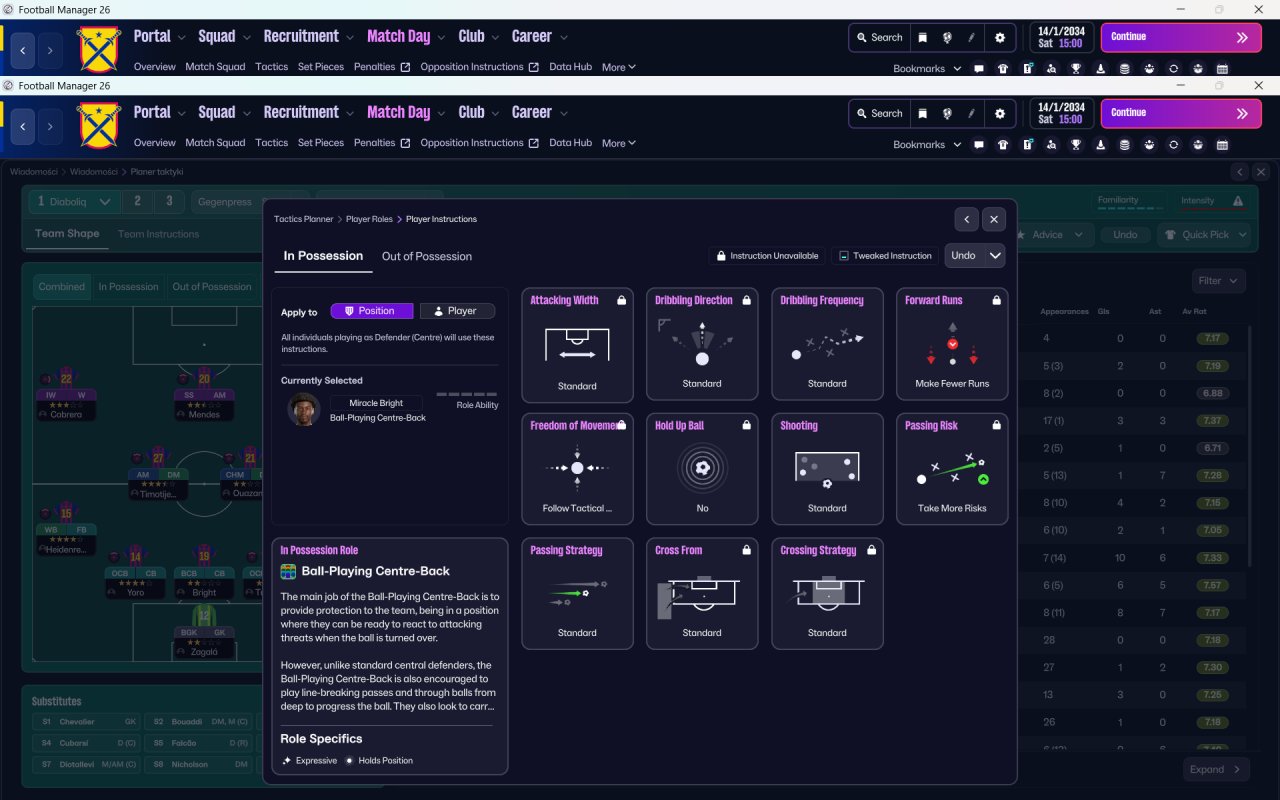The width and height of the screenshot is (1280, 800).
Task: Click the lock icon on Passing Risk card
Action: (996, 425)
